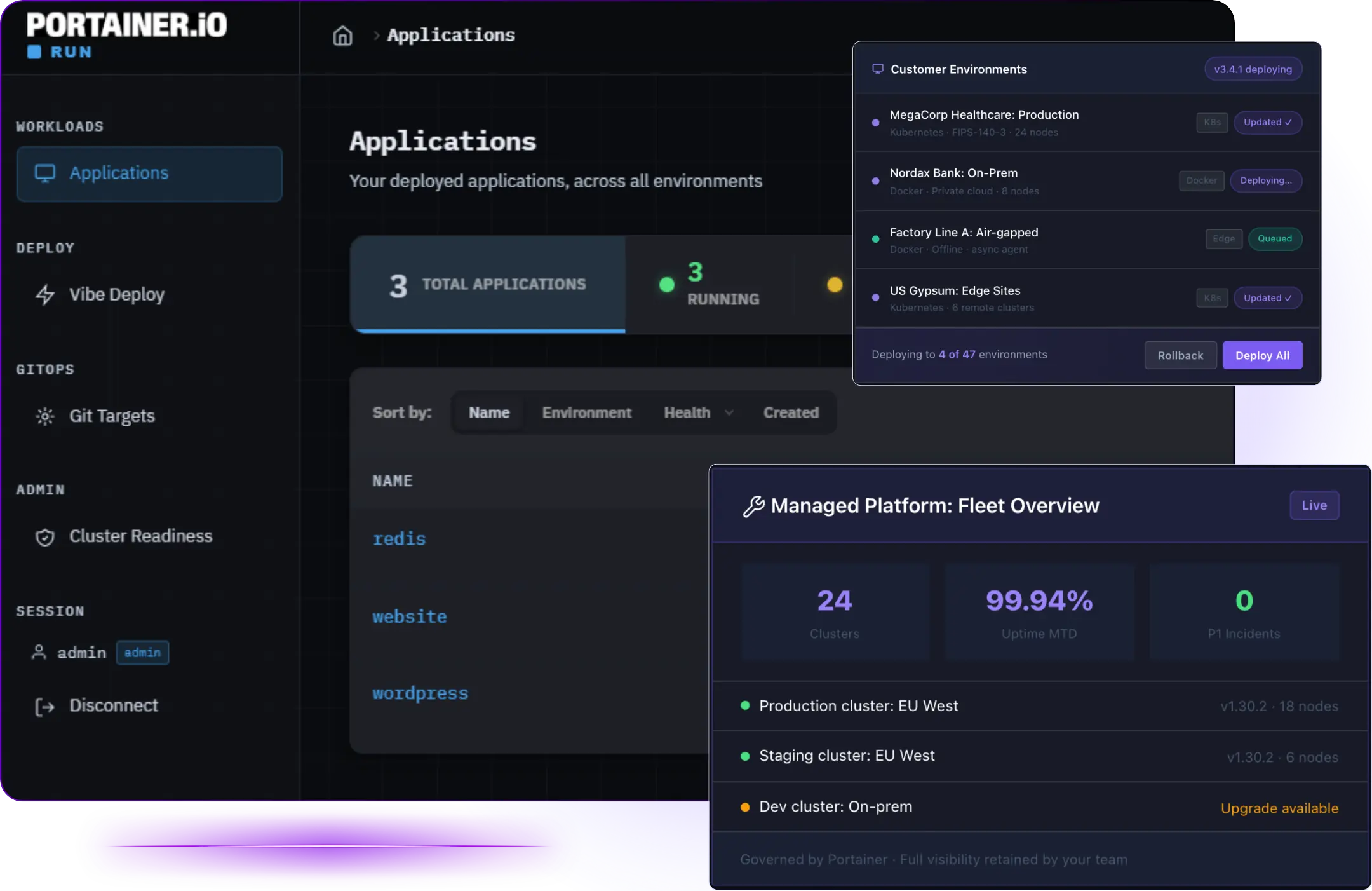
Task: Click the green dot beside Factory Line A
Action: pos(876,239)
